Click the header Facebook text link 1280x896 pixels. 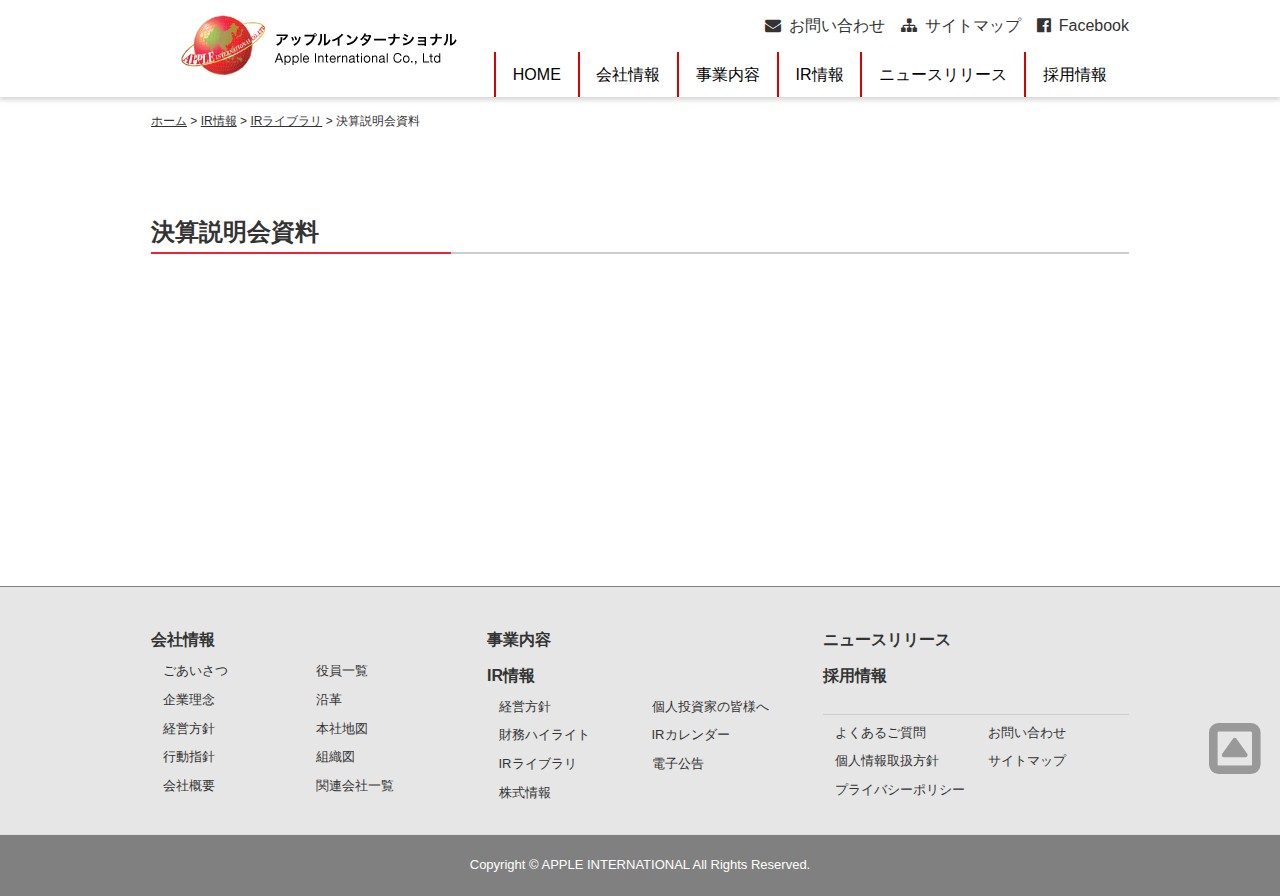(1094, 26)
